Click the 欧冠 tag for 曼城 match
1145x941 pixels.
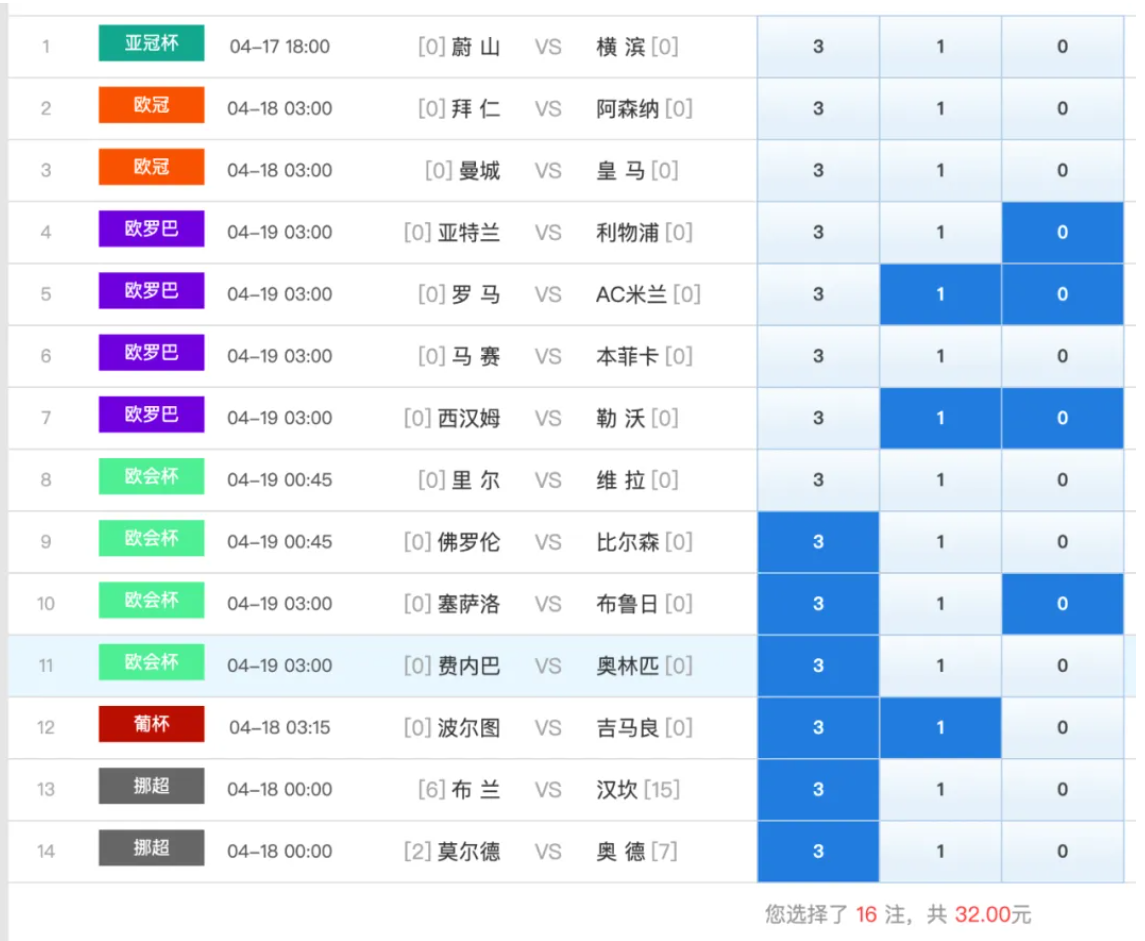pyautogui.click(x=151, y=167)
